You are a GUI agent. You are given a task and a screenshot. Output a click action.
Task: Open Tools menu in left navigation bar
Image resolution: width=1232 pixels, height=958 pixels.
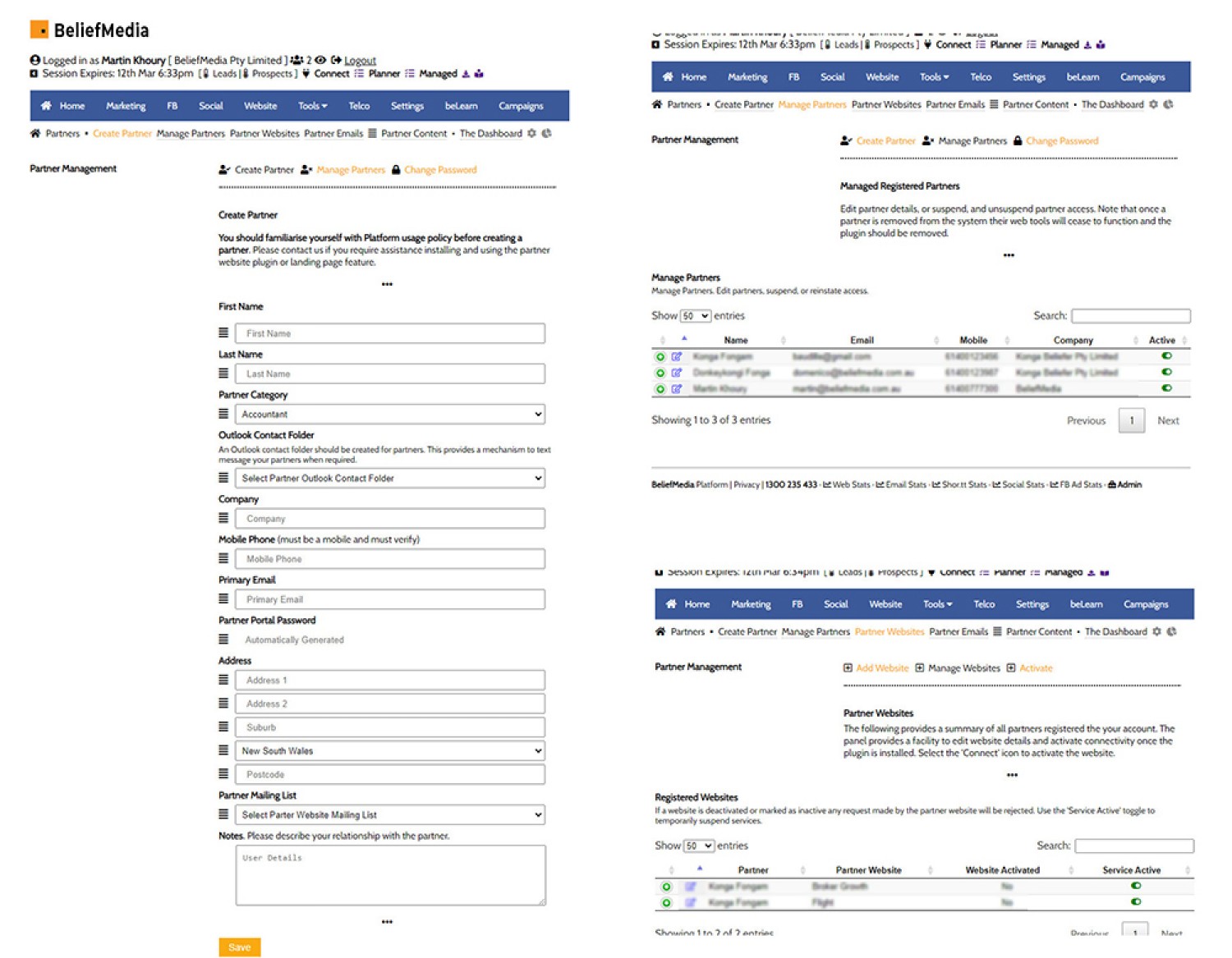click(x=312, y=106)
